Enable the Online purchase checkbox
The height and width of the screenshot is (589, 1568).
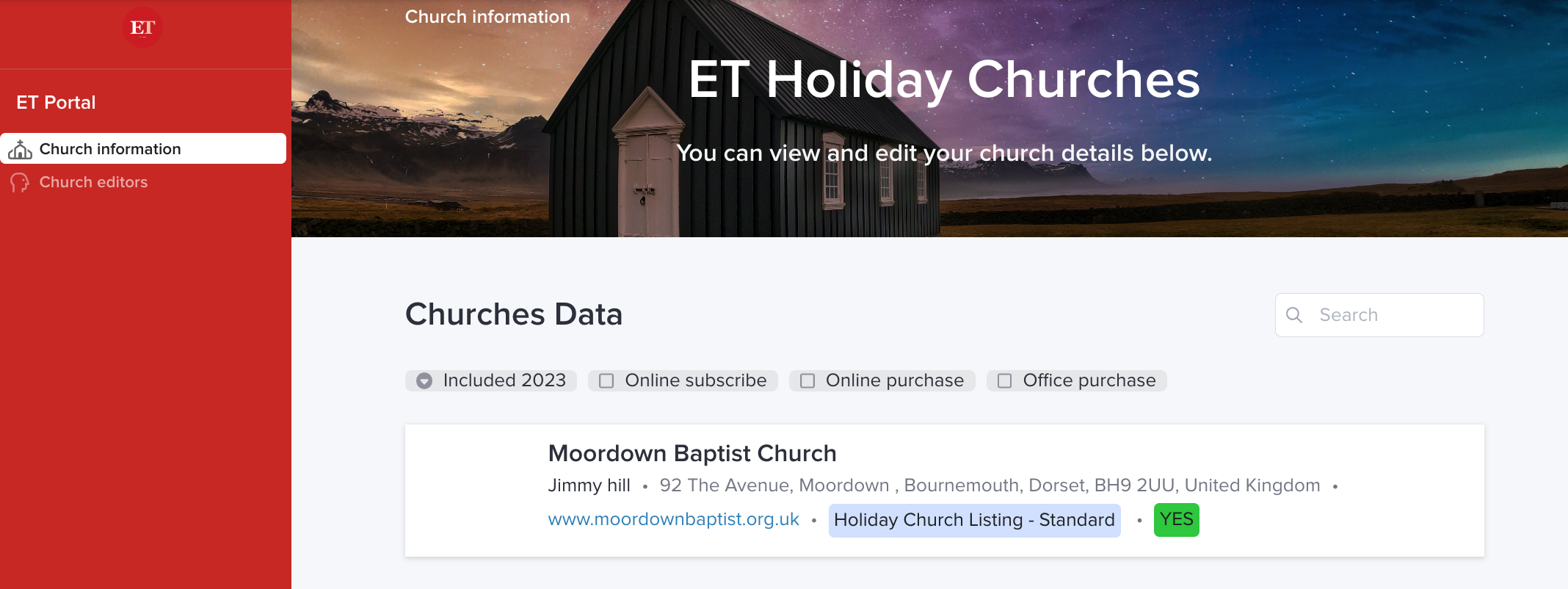tap(807, 380)
